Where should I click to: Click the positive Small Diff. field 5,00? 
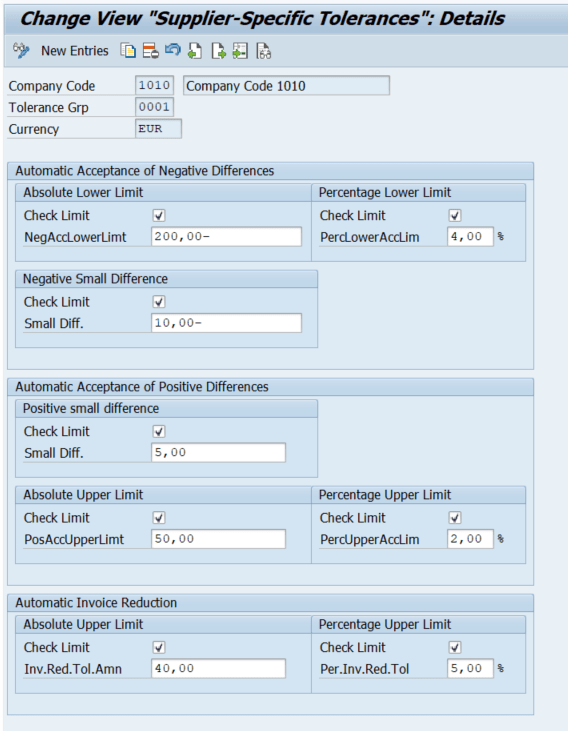coord(218,453)
